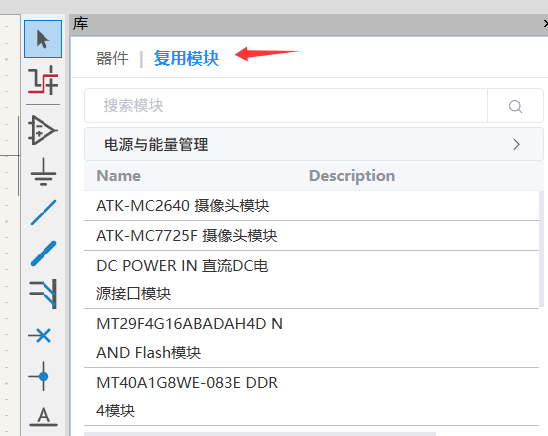Activate the highlight net tool icon
The width and height of the screenshot is (548, 436).
click(43, 80)
